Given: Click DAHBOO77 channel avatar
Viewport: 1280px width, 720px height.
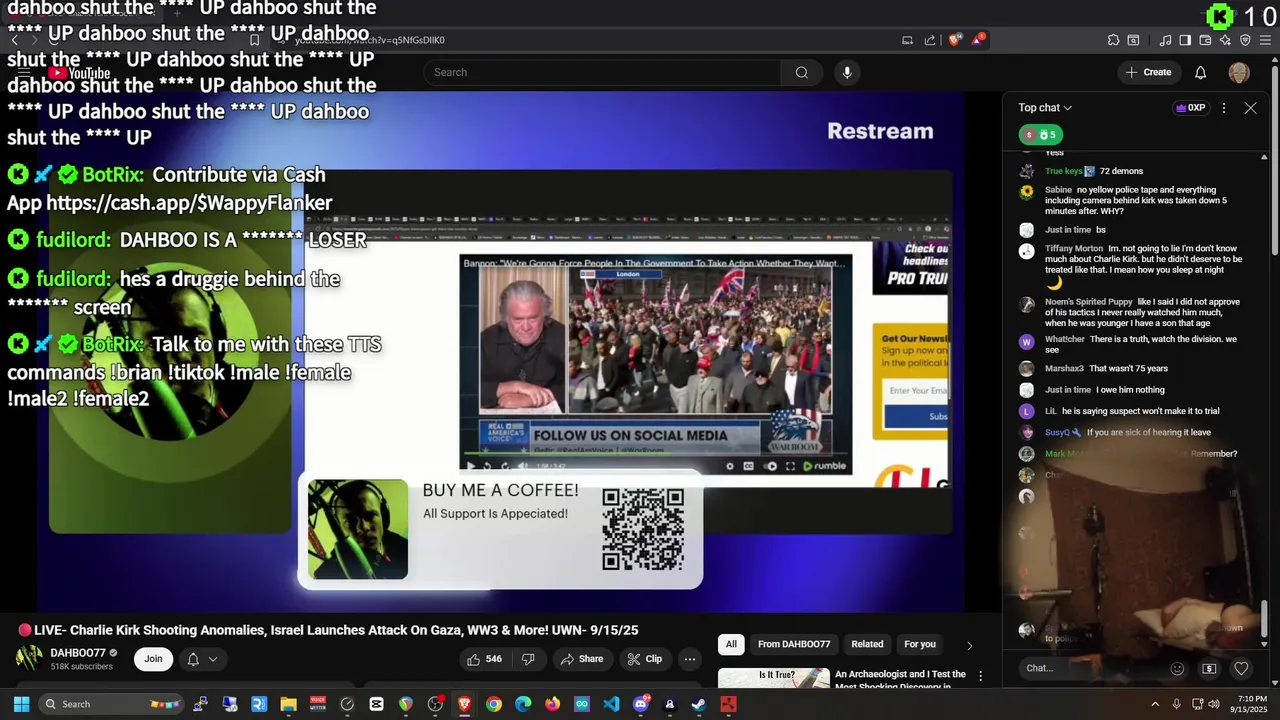Looking at the screenshot, I should [29, 658].
